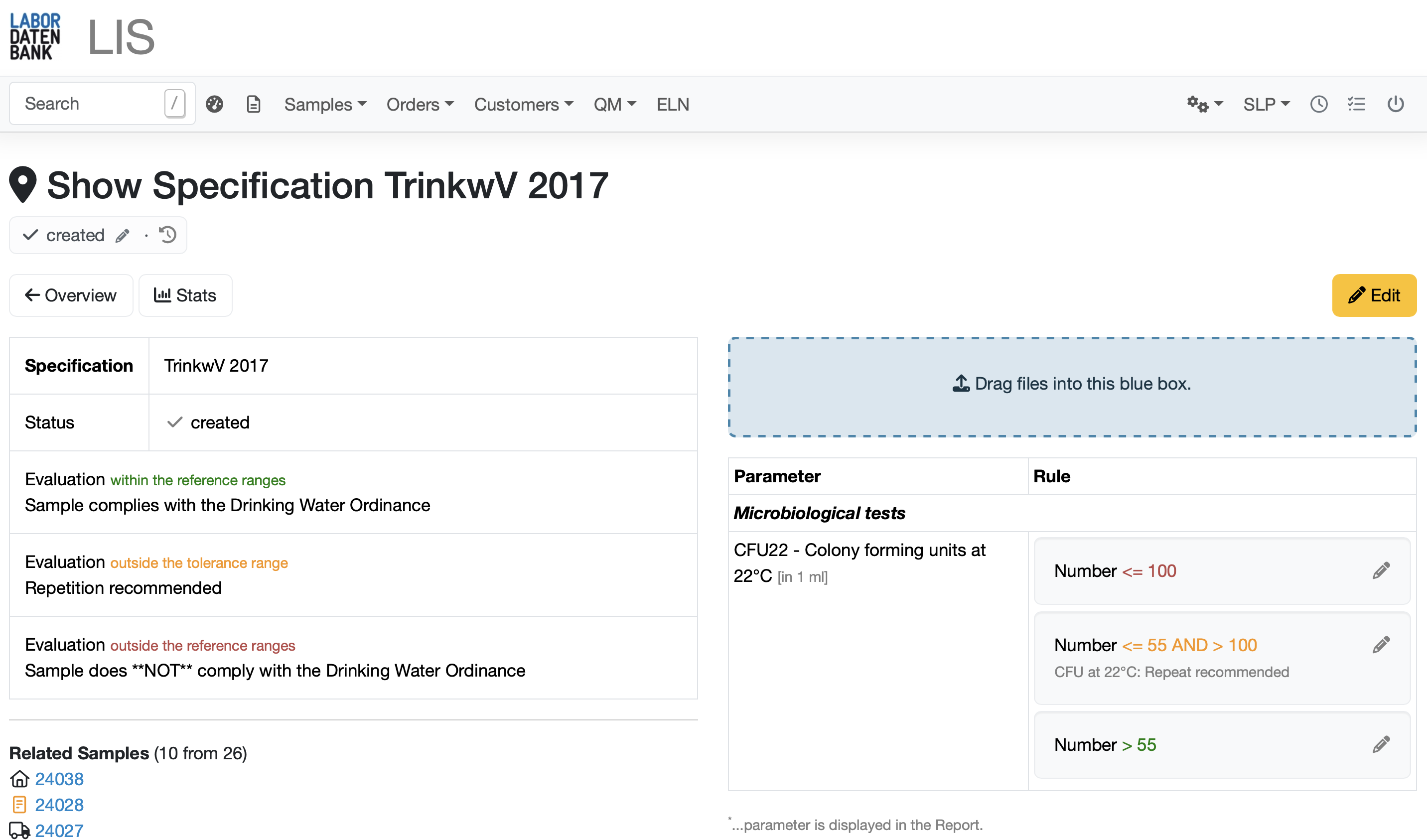The image size is (1427, 840).
Task: Open related sample 24038 link
Action: [59, 779]
